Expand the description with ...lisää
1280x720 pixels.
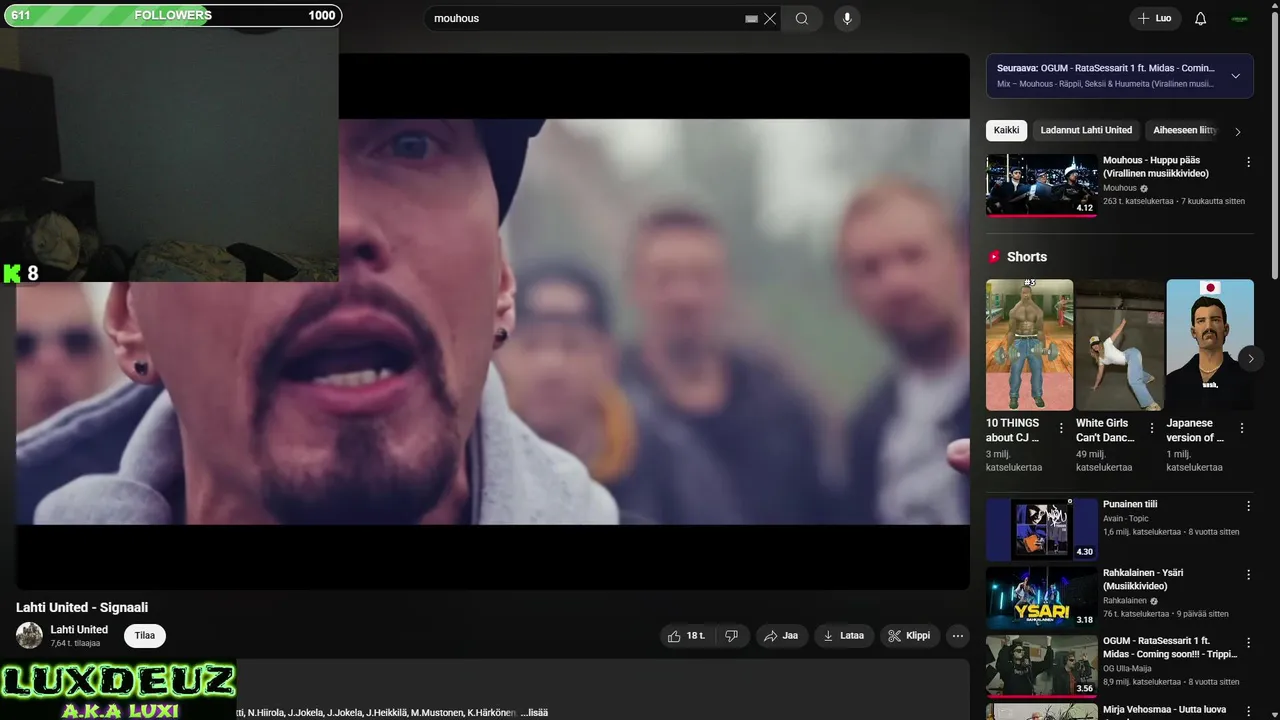coord(534,713)
